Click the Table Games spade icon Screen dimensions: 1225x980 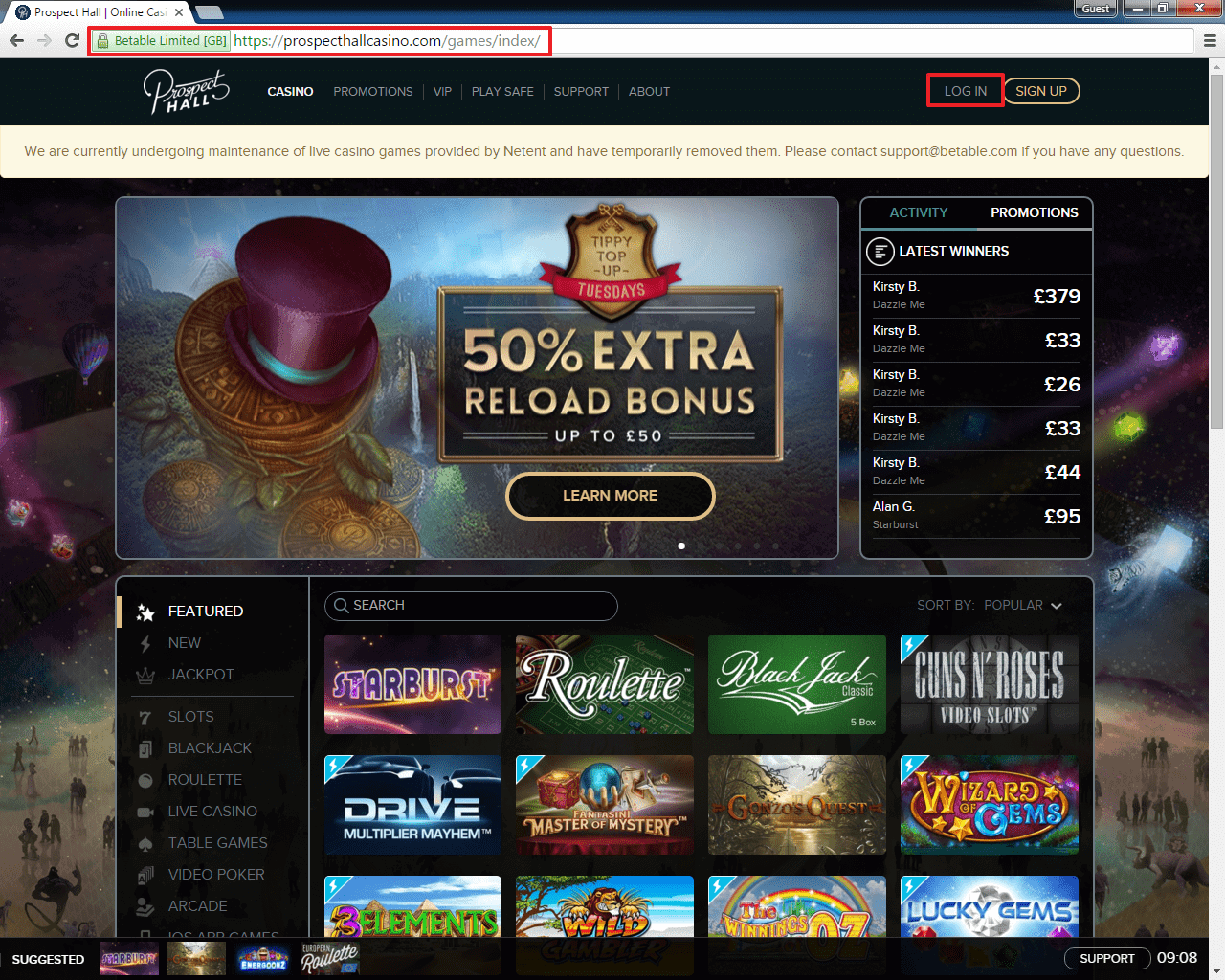tap(145, 844)
